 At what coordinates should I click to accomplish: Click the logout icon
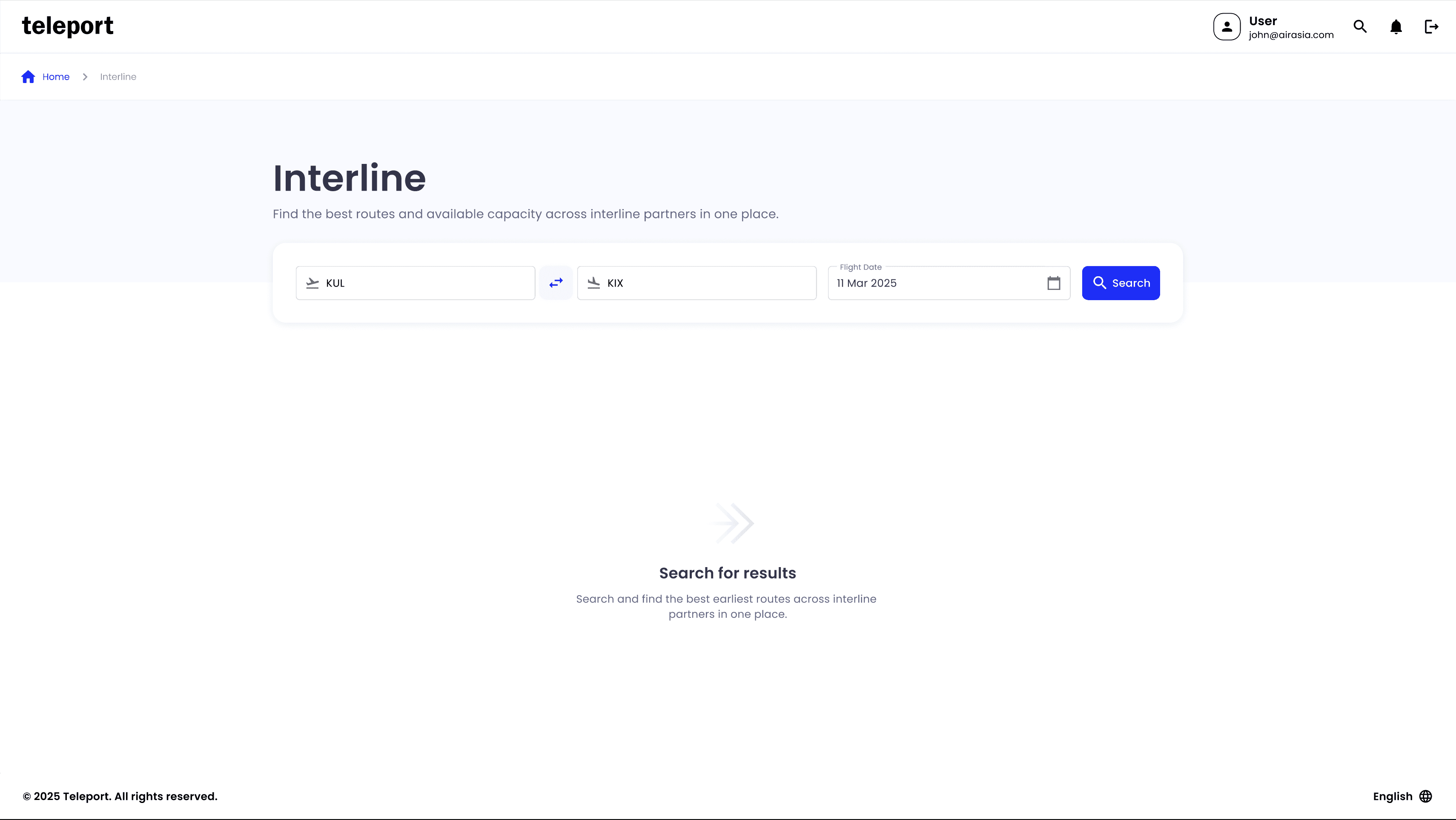[x=1431, y=26]
